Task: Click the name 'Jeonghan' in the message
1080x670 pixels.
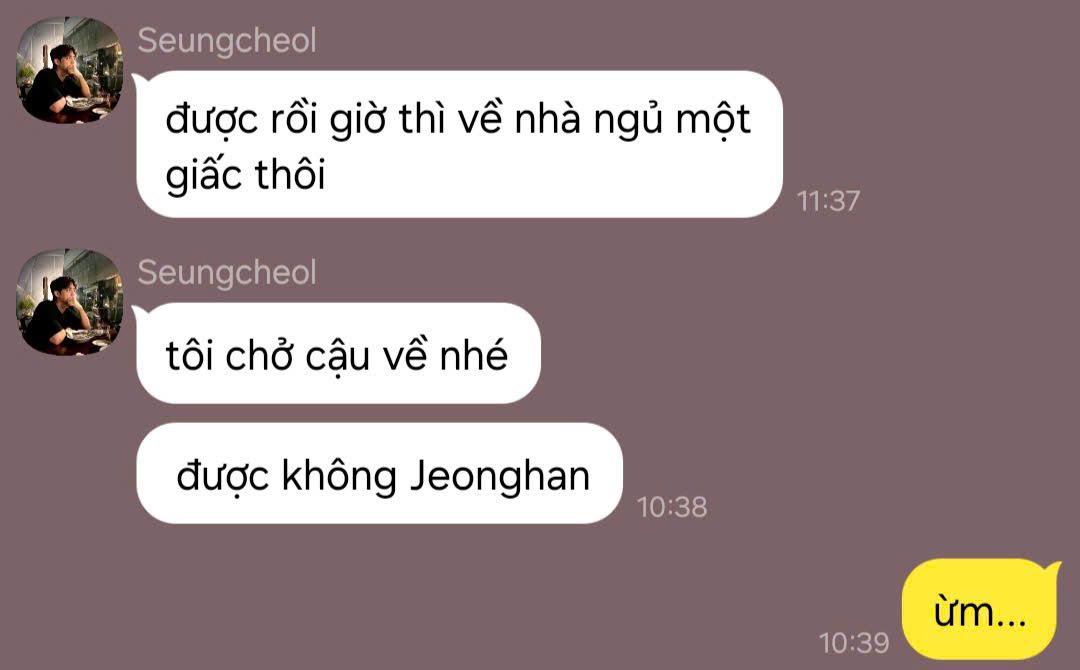Action: [500, 476]
